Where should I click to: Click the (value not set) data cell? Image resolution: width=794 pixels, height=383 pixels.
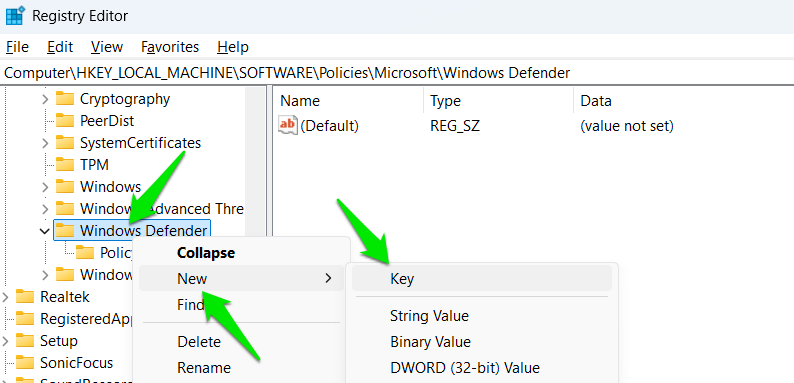tap(627, 126)
